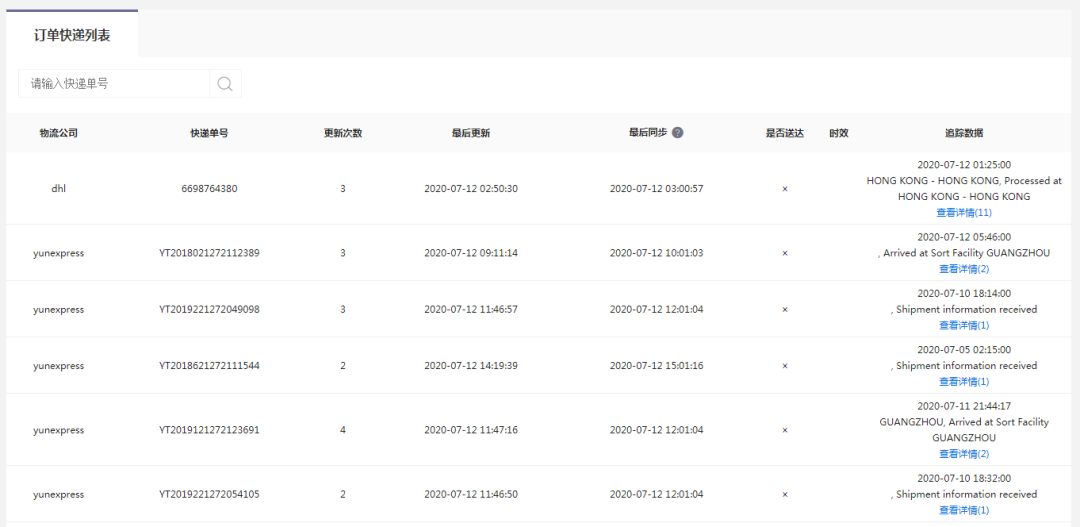Open 查看详情(11) link for dhl shipment

964,212
